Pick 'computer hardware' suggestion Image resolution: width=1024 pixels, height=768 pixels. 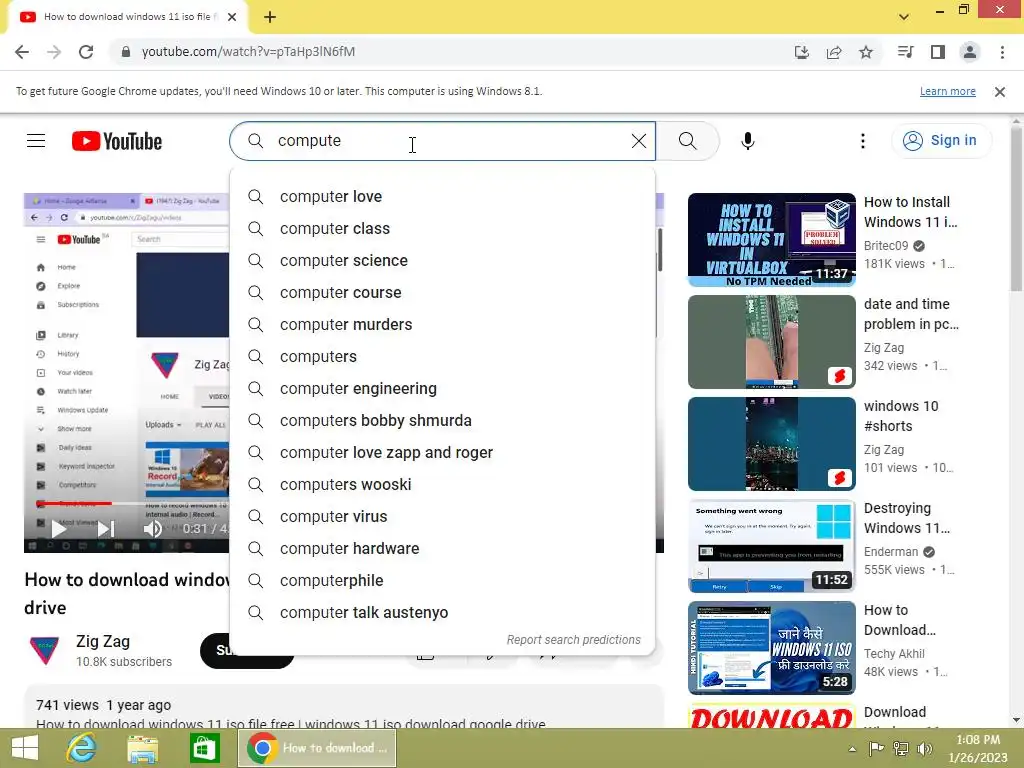(x=442, y=549)
